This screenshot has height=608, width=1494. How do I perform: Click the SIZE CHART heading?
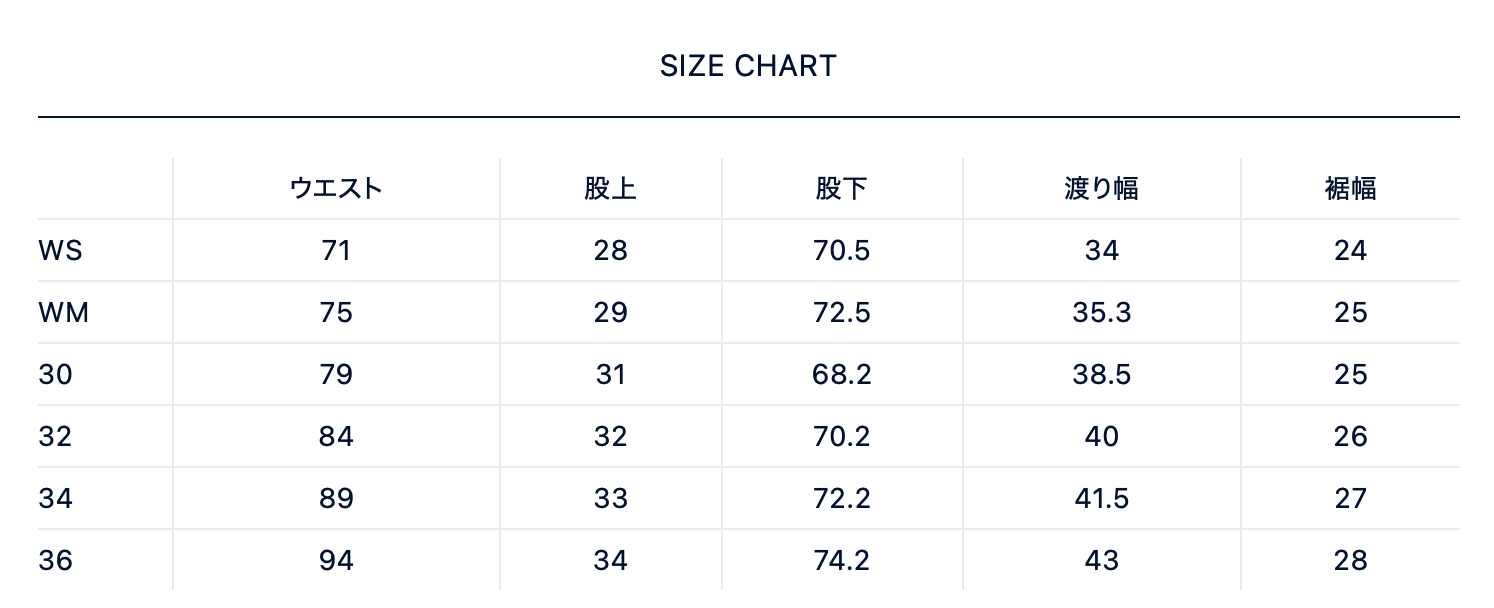(x=747, y=66)
